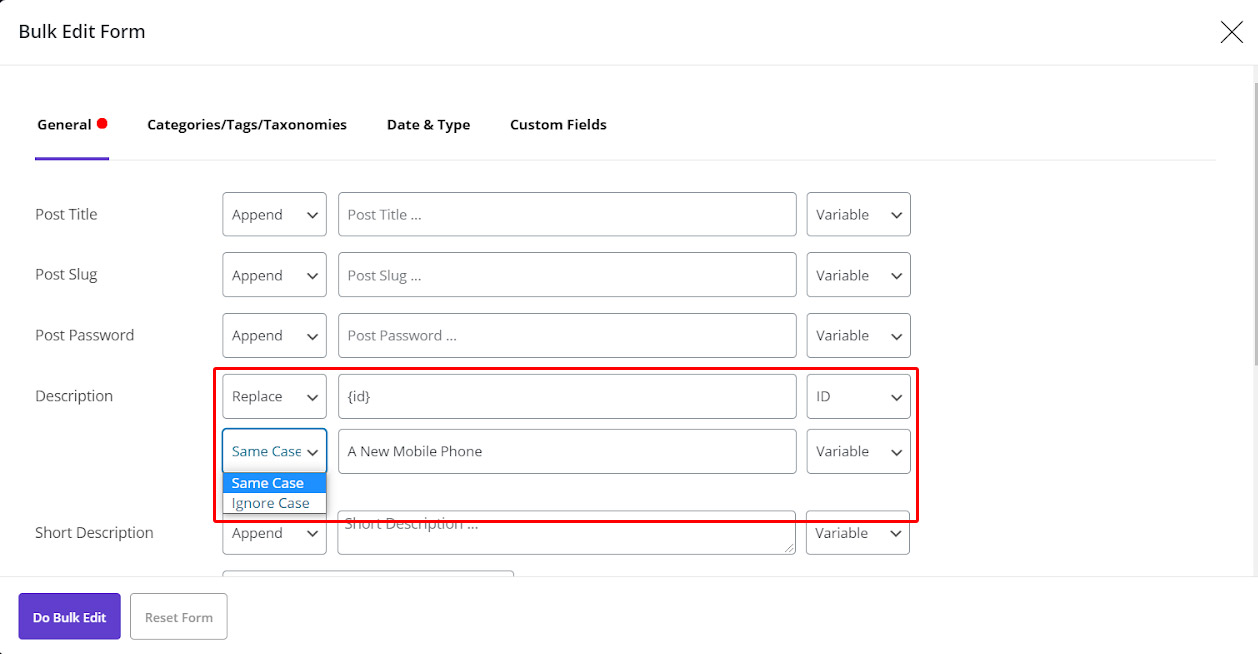The width and height of the screenshot is (1258, 654).
Task: Click the 'Post Password' field label
Action: point(84,336)
